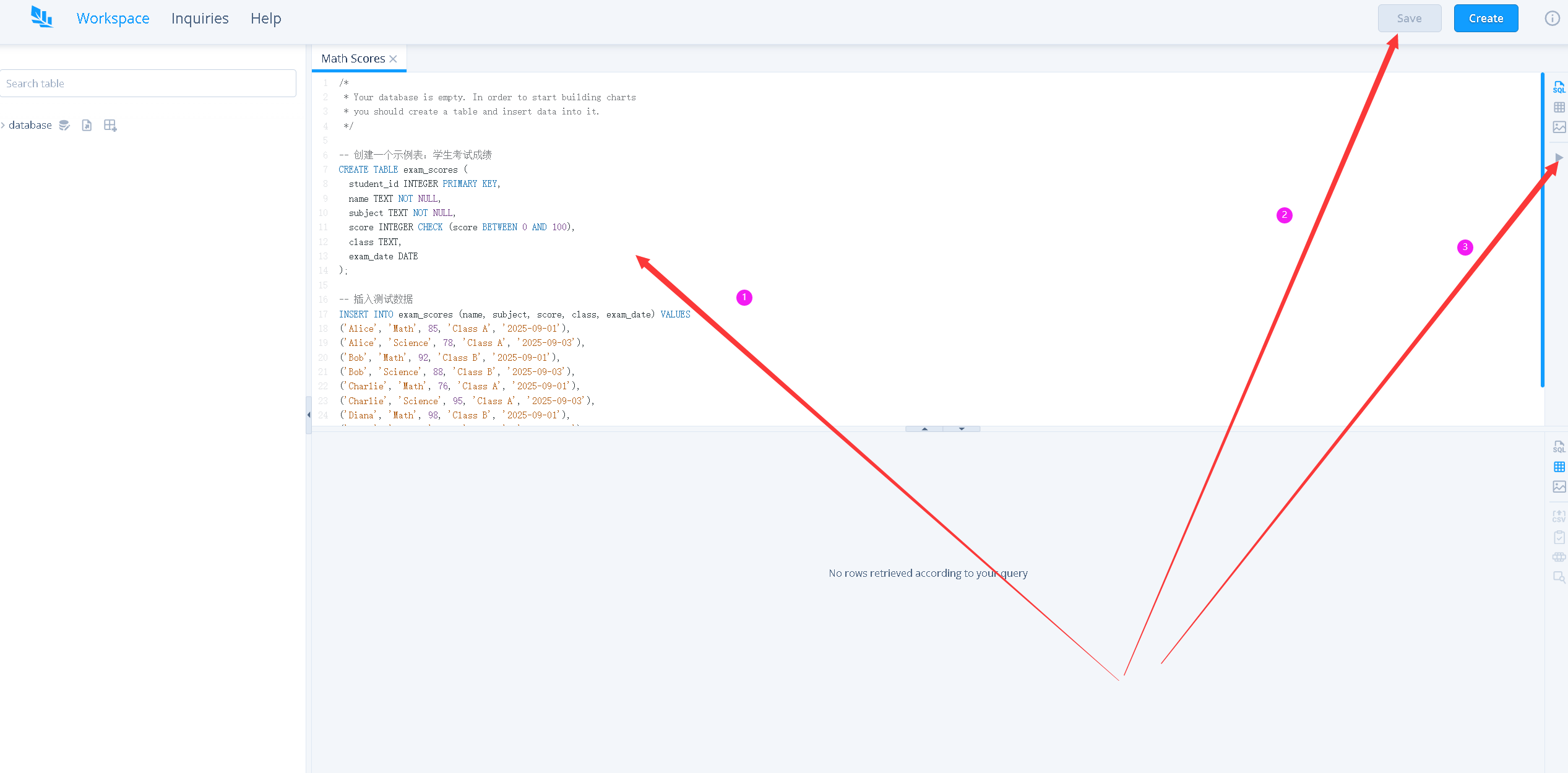Click the app info icon top right

click(1552, 19)
